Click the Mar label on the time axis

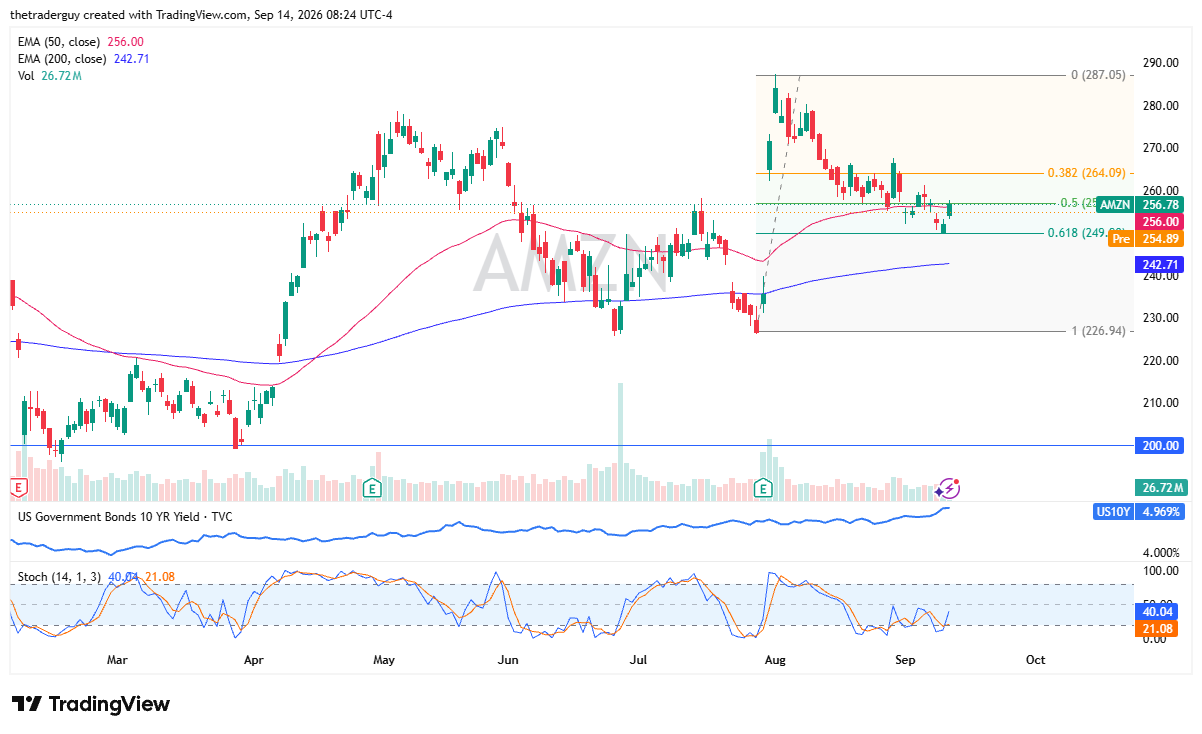118,660
